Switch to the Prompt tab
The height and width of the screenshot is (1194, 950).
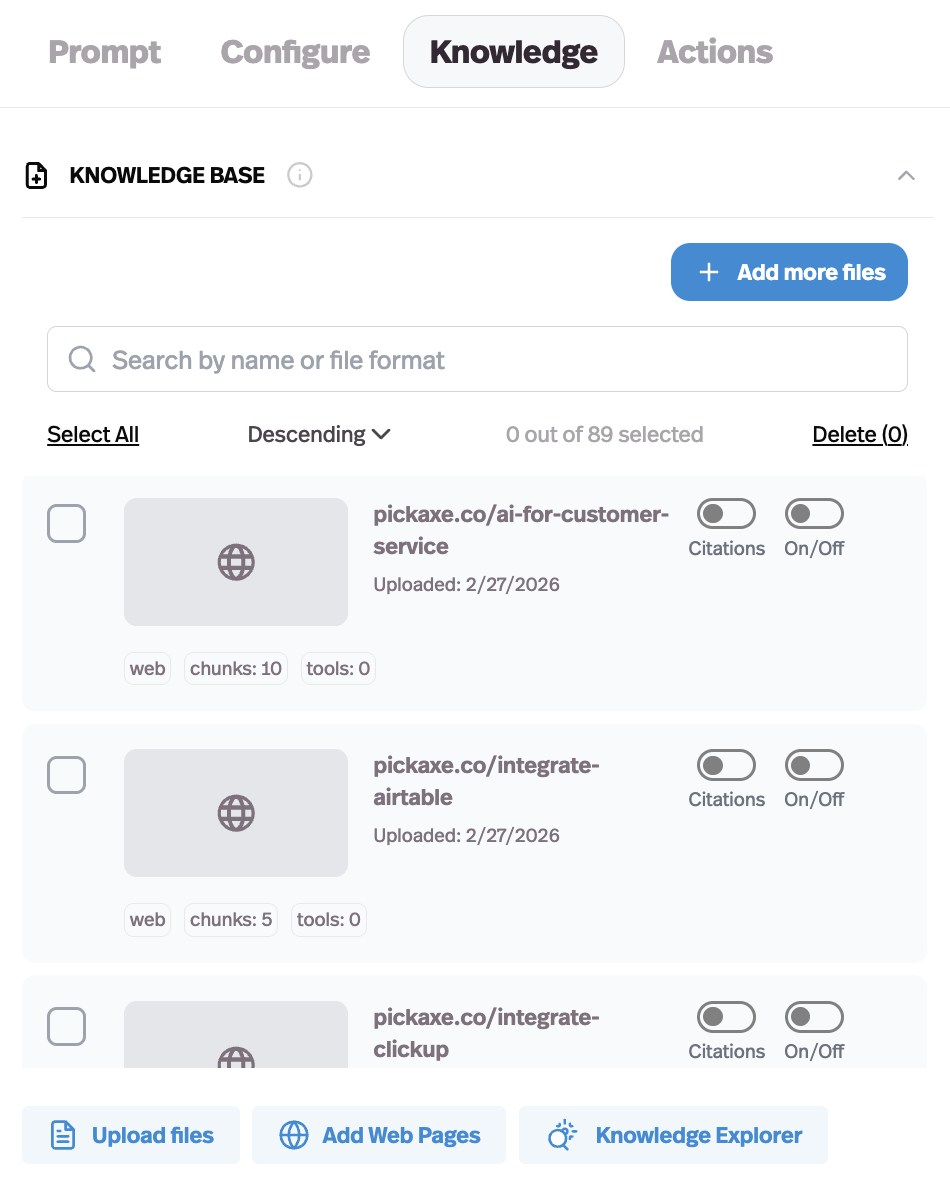(104, 51)
